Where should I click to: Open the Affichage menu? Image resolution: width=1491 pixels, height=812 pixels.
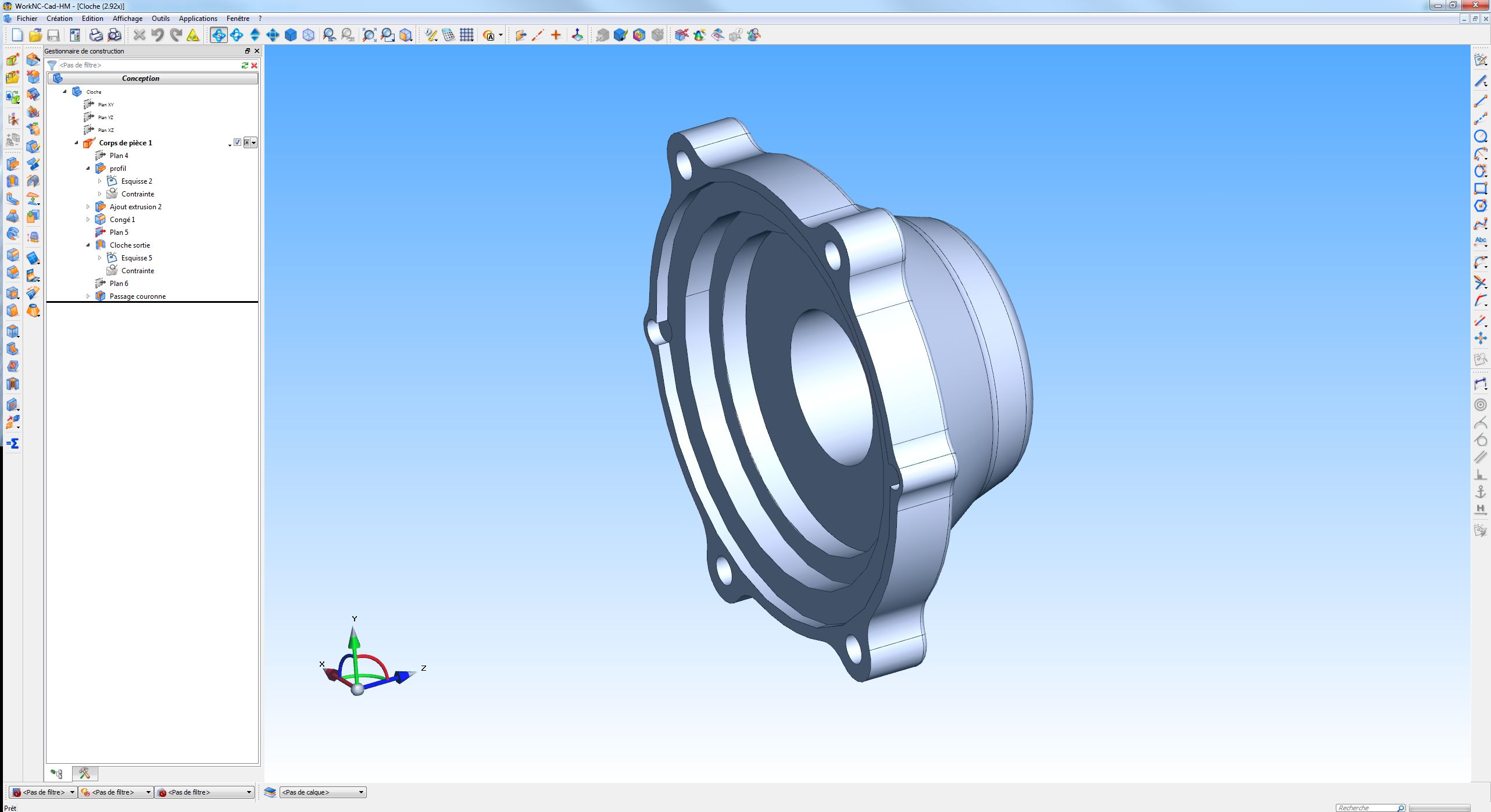pyautogui.click(x=127, y=19)
